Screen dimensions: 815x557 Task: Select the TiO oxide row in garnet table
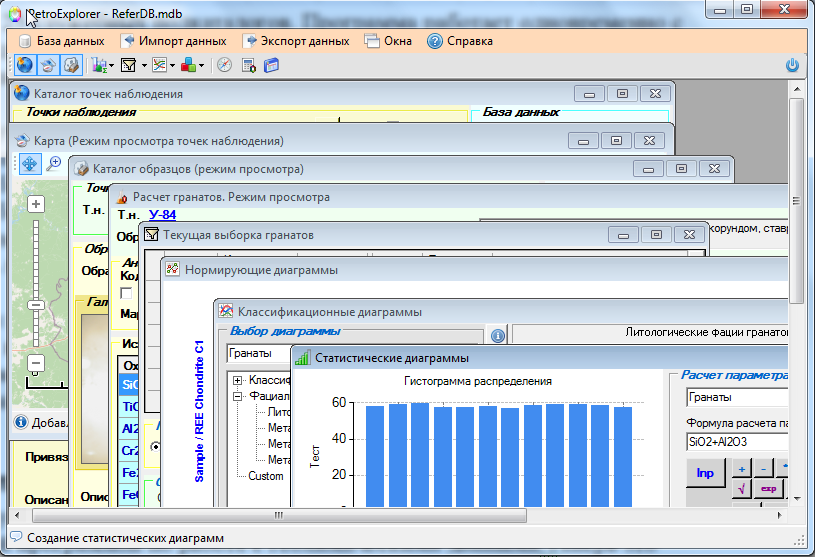[x=129, y=407]
